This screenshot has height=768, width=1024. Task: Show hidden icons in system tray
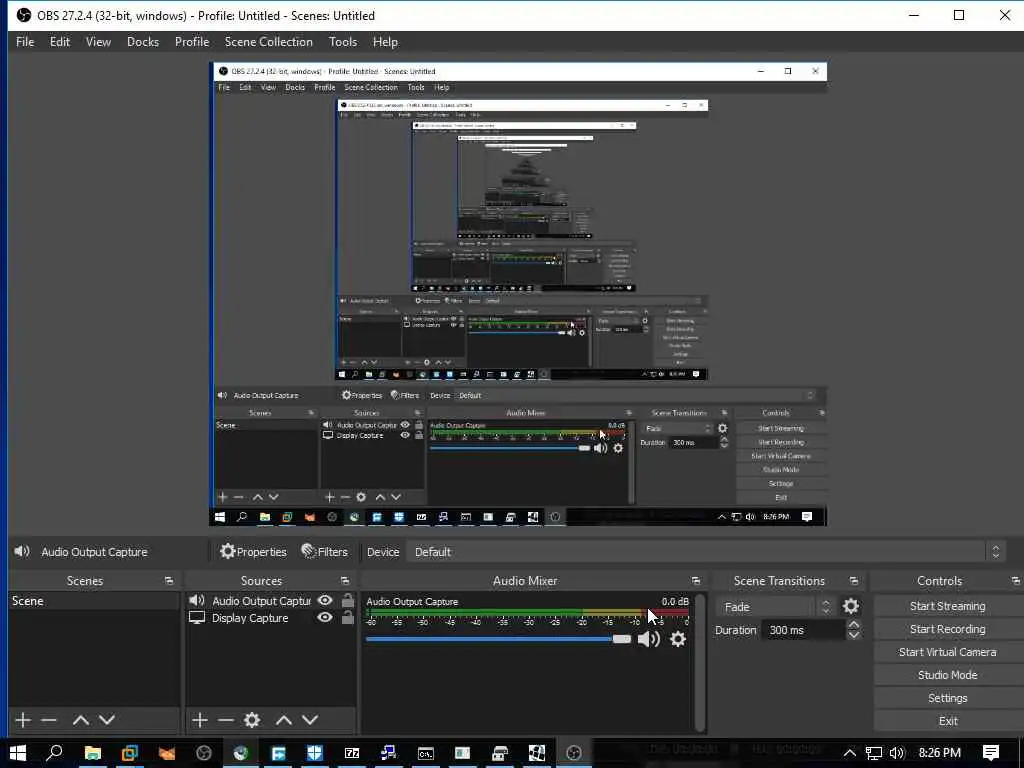tap(850, 753)
